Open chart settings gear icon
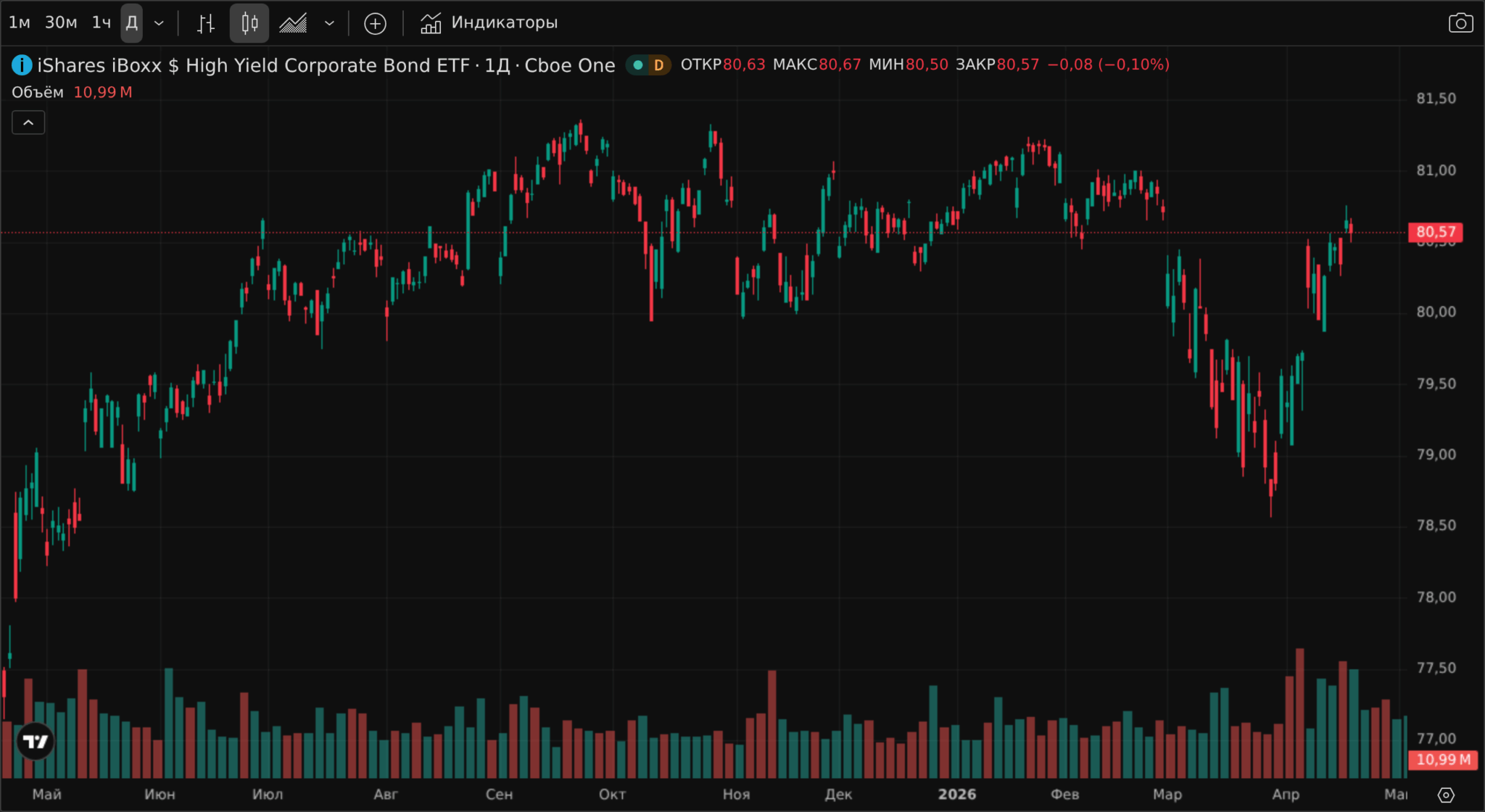Viewport: 1485px width, 812px height. click(1446, 795)
